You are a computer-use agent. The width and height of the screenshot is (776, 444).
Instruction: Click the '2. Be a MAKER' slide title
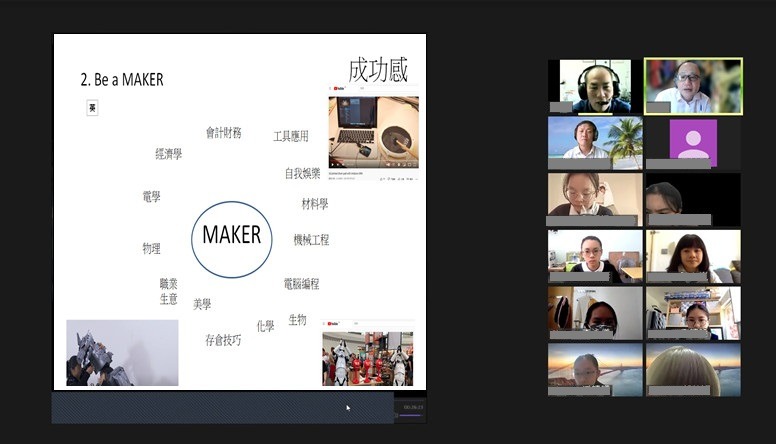coord(121,80)
